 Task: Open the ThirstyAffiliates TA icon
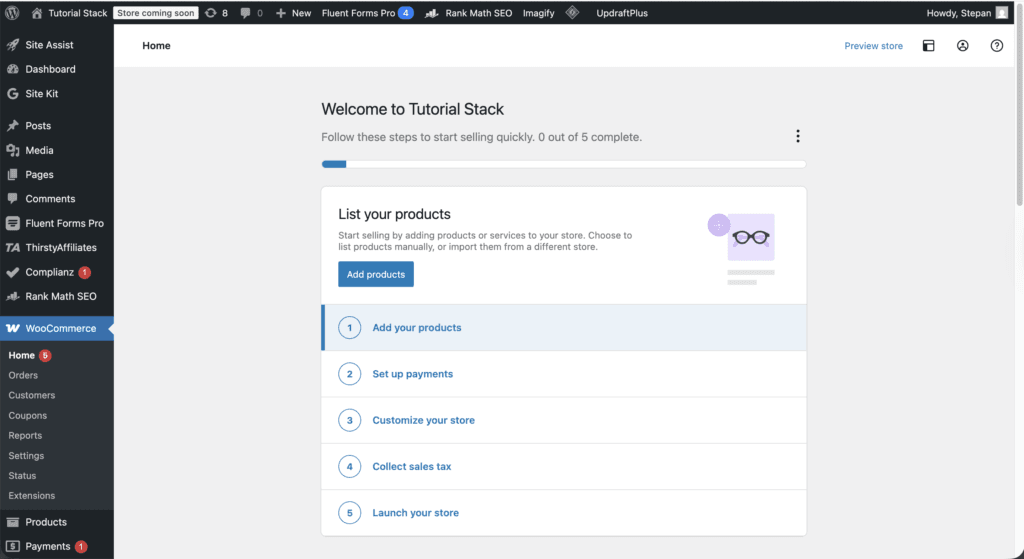pos(12,248)
